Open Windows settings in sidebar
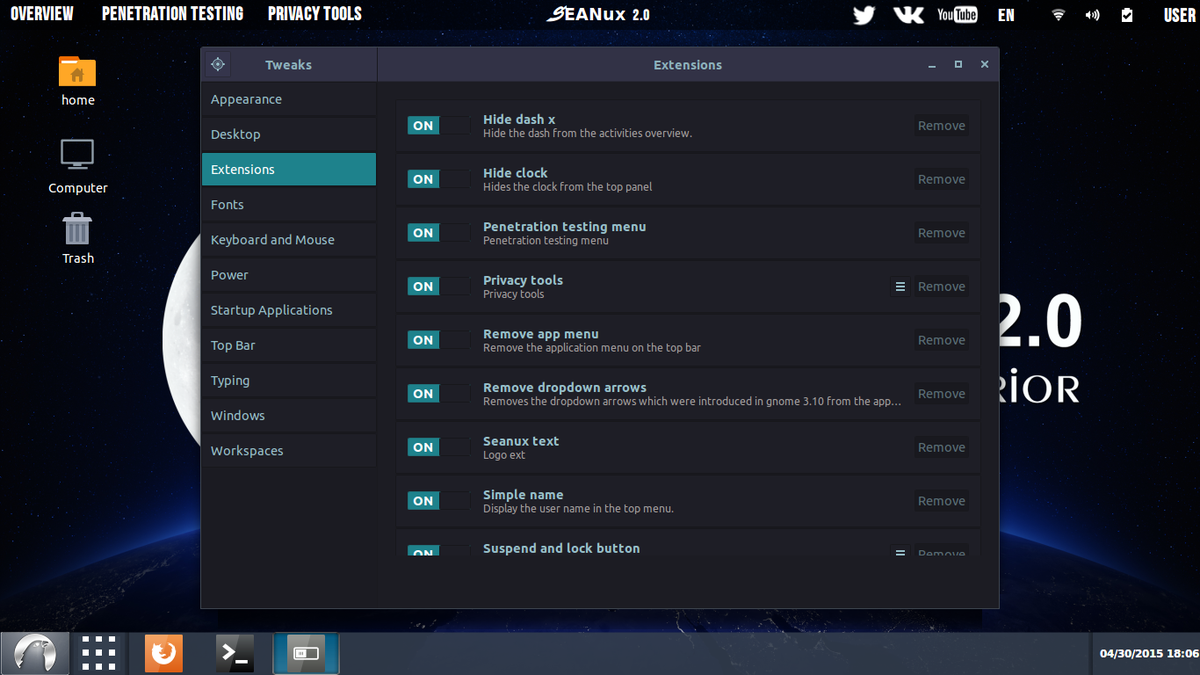This screenshot has height=675, width=1200. click(288, 415)
